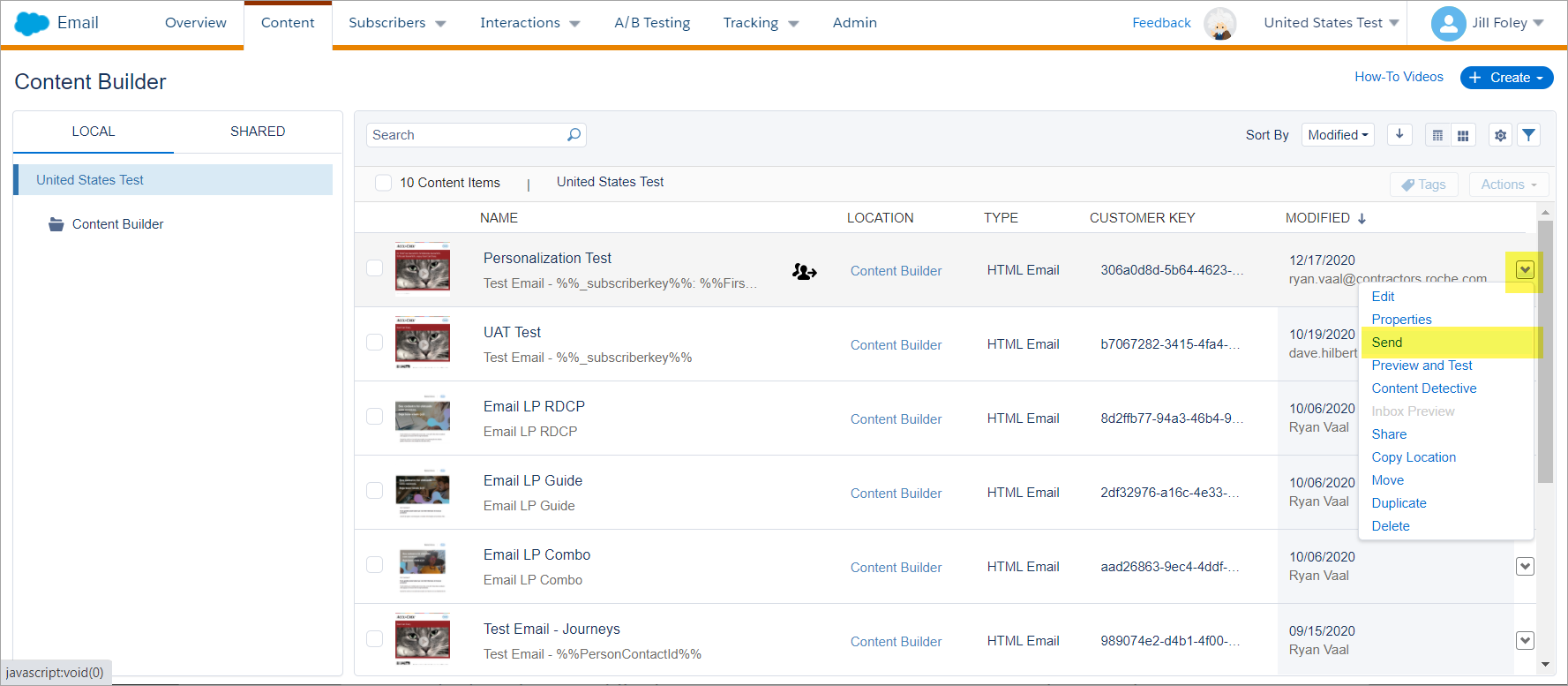Screen dimensions: 1568x686
Task: Switch to LOCAL tab
Action: point(94,132)
